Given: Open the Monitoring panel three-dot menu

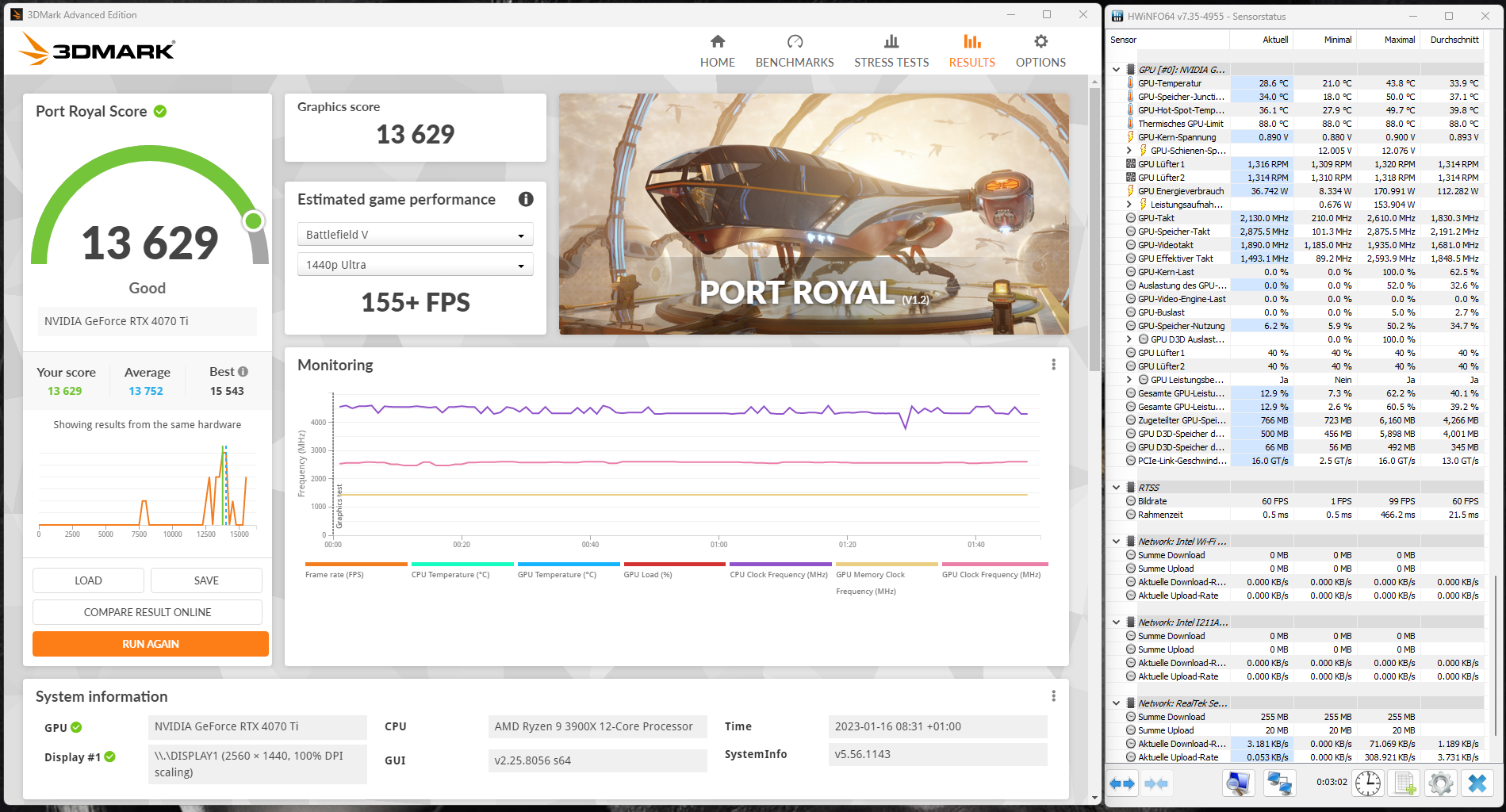Looking at the screenshot, I should tap(1053, 365).
